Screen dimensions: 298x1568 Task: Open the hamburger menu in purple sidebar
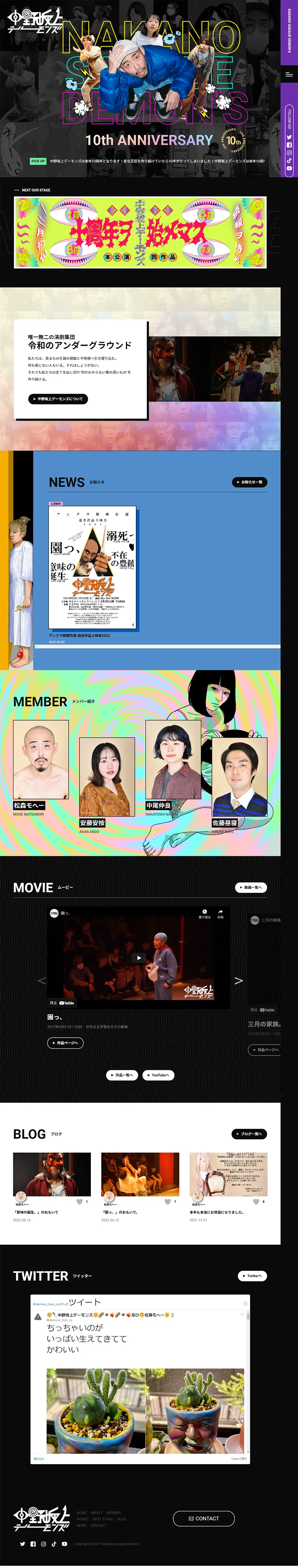pos(289,74)
